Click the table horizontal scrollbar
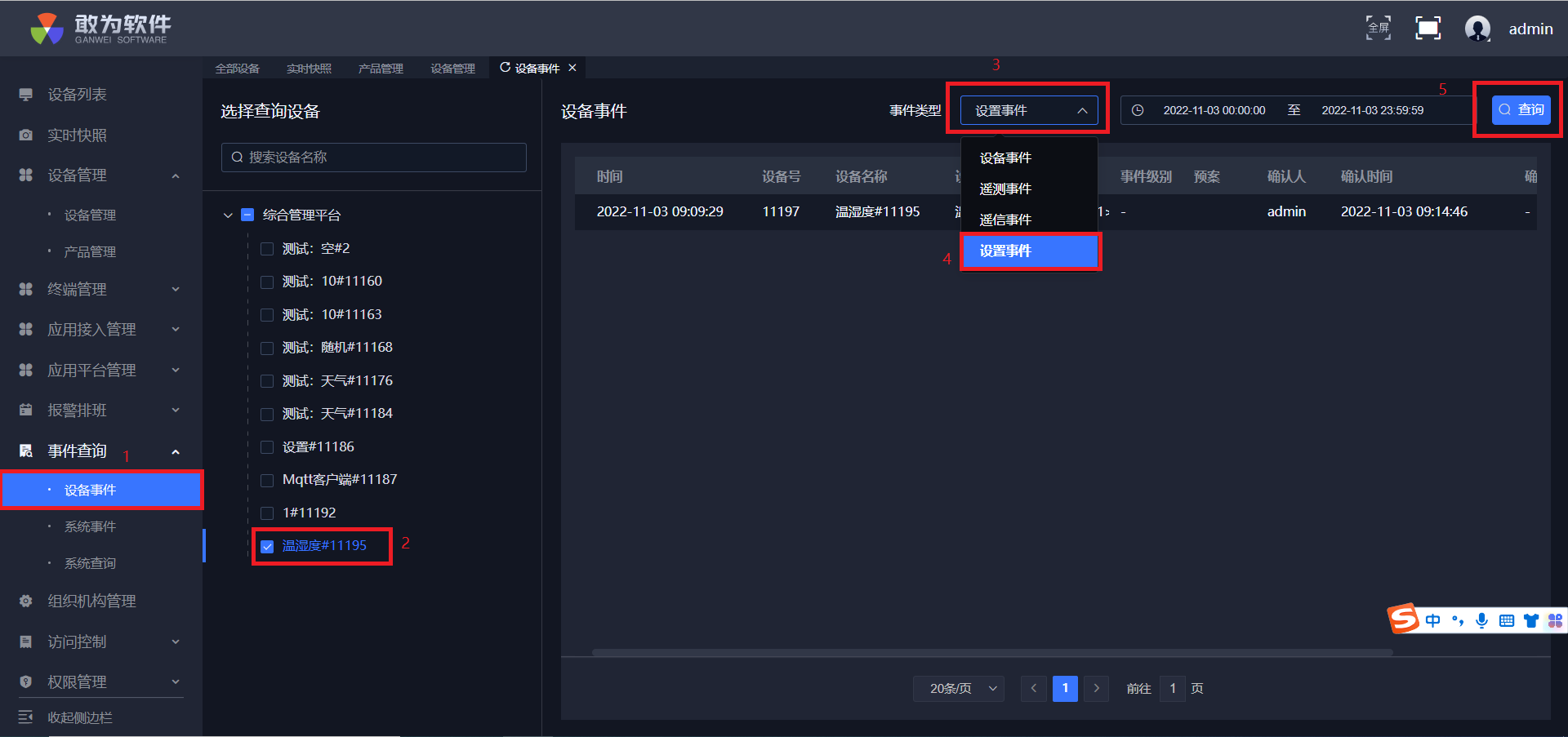 (x=992, y=653)
